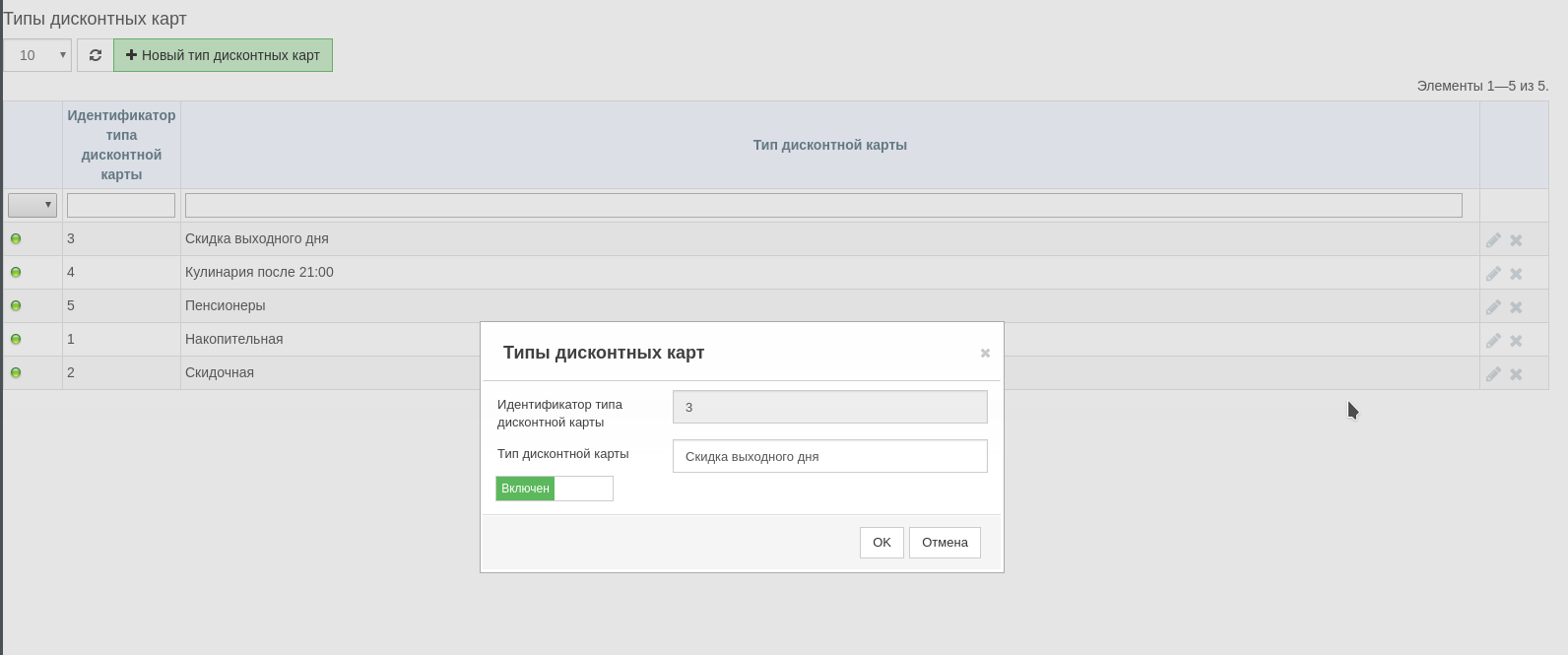Viewport: 1568px width, 655px height.
Task: Sort by 'Идентификатор типа дисконтной карты' header
Action: tap(121, 145)
